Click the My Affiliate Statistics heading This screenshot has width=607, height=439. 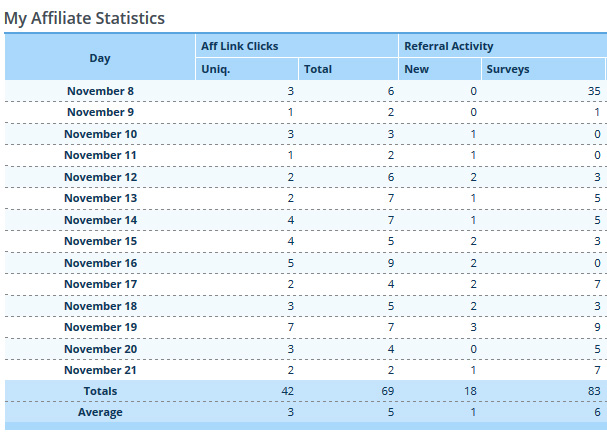(85, 18)
